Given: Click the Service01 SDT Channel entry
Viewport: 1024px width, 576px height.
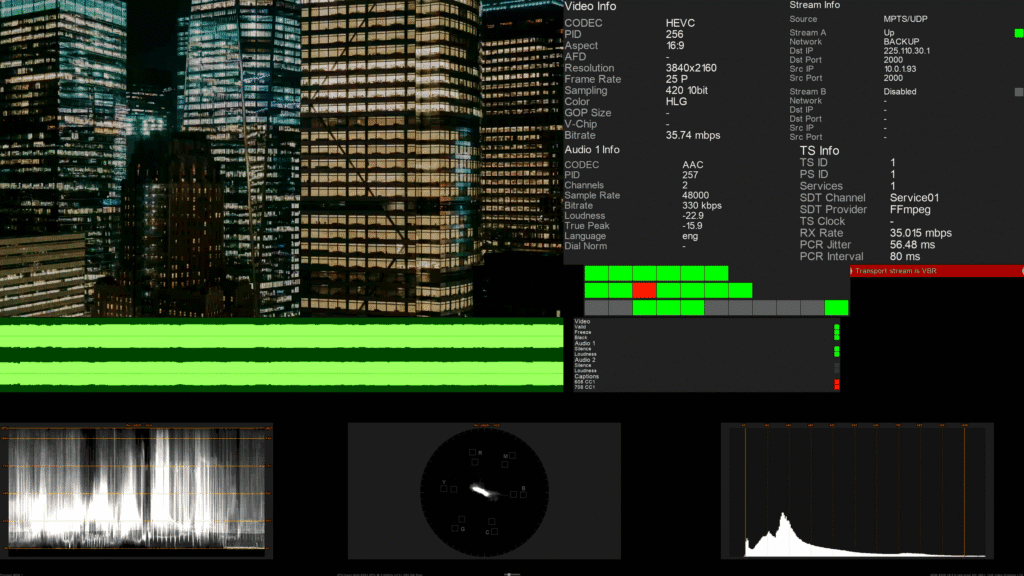Looking at the screenshot, I should (x=913, y=197).
